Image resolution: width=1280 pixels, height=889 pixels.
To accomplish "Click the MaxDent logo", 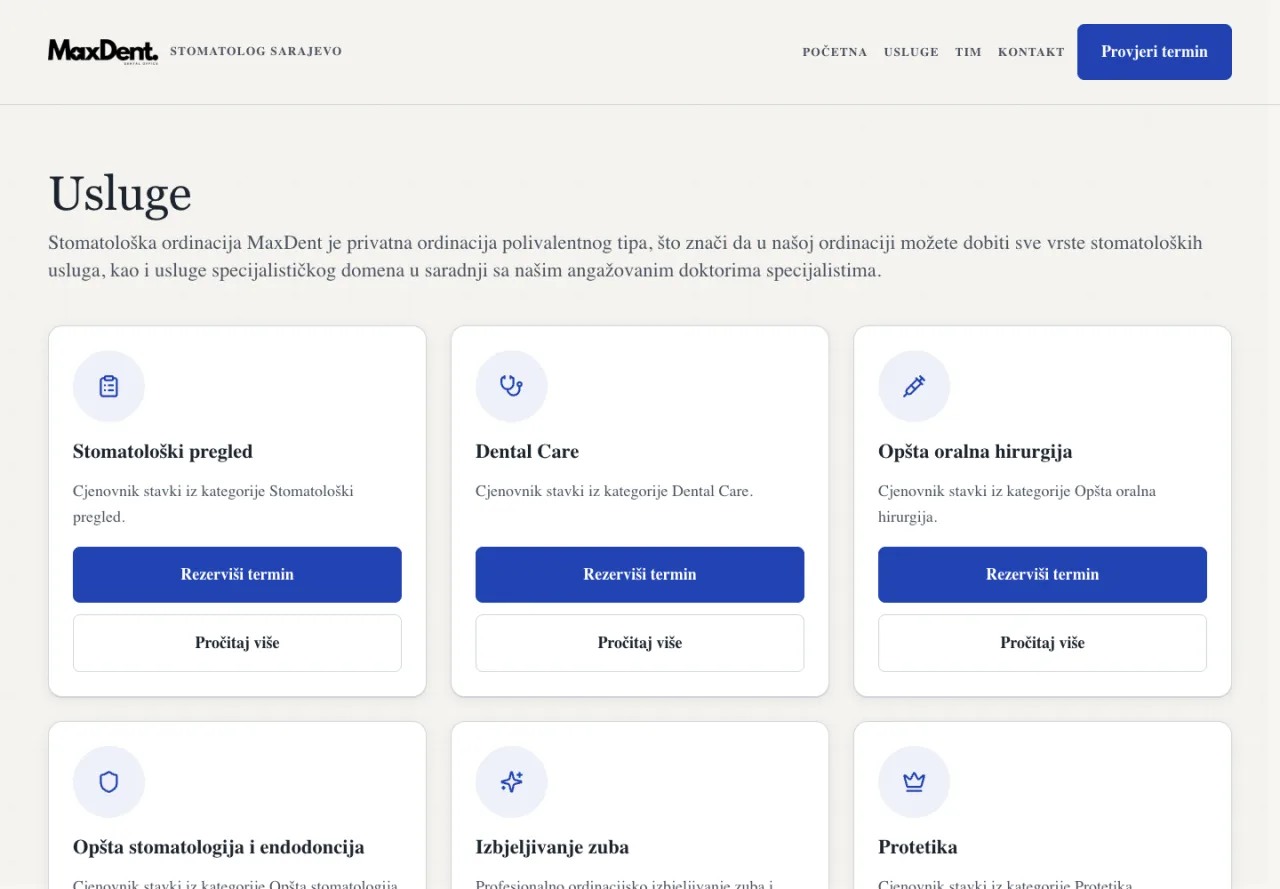I will coord(103,51).
